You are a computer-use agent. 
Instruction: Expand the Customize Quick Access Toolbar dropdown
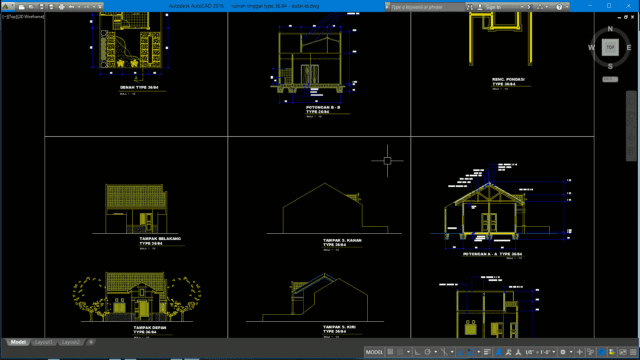click(x=100, y=7)
